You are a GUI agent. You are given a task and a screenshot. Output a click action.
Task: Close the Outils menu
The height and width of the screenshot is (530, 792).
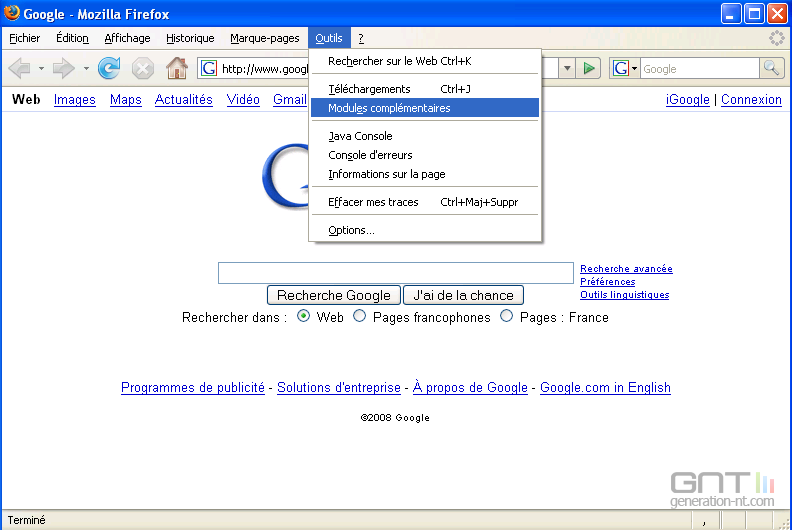pos(329,38)
